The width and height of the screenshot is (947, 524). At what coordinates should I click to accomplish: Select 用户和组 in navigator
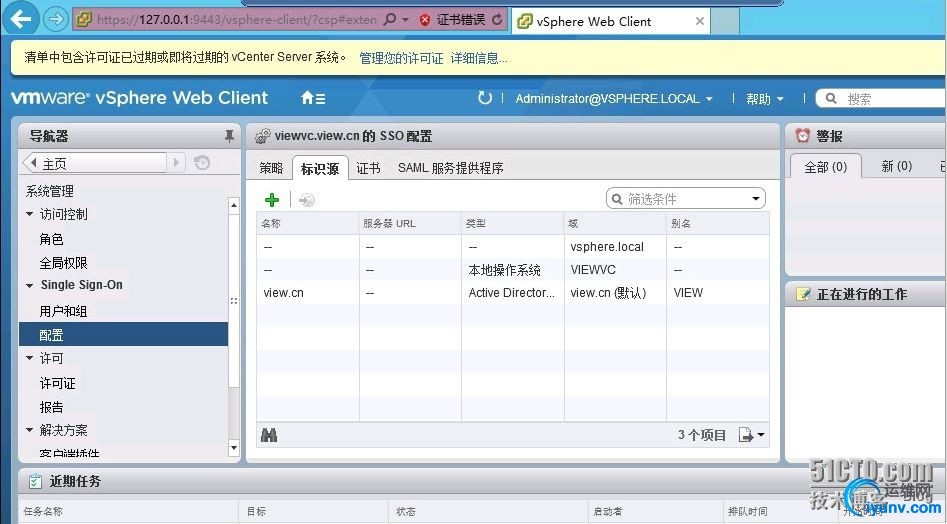point(63,311)
